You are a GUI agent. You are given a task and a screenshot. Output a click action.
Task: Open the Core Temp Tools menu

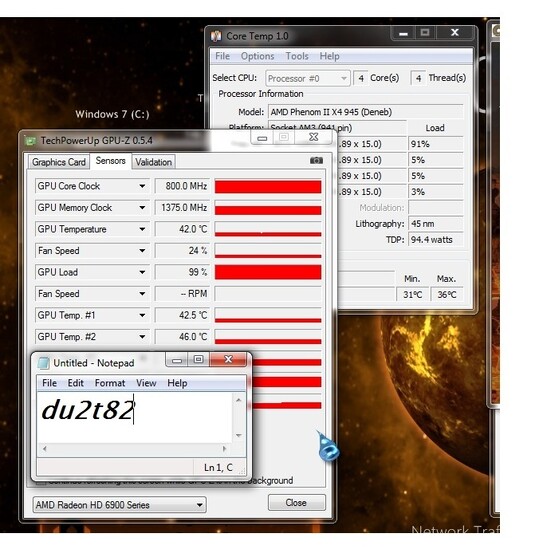297,56
